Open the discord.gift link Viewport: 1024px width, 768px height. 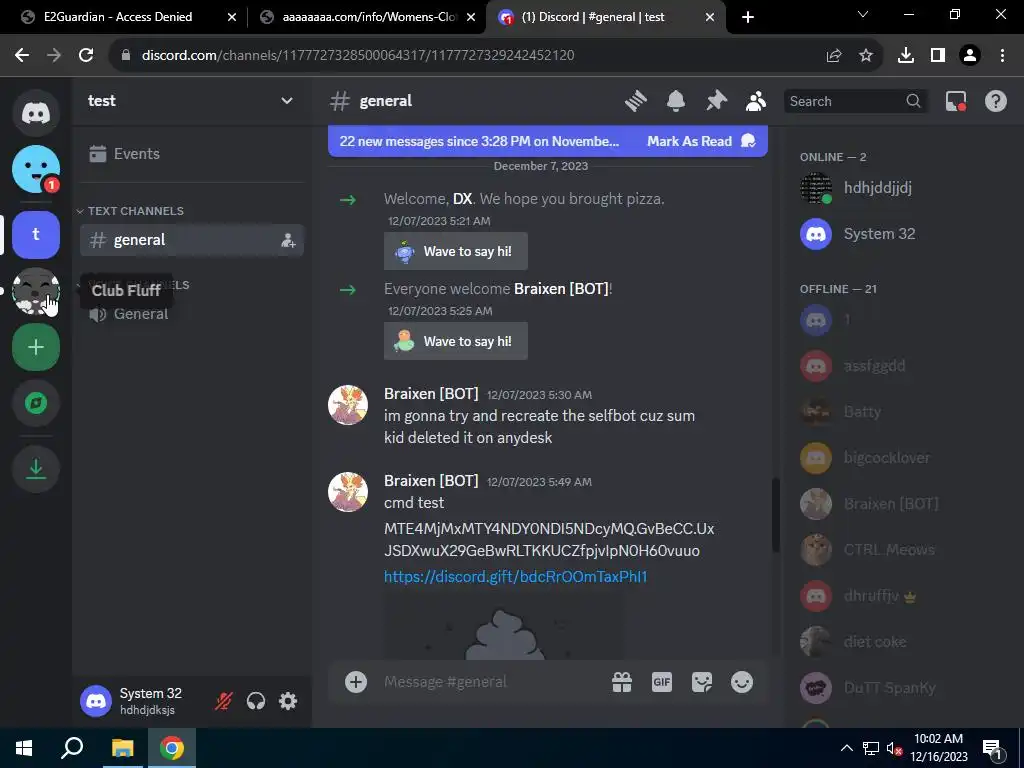(515, 577)
